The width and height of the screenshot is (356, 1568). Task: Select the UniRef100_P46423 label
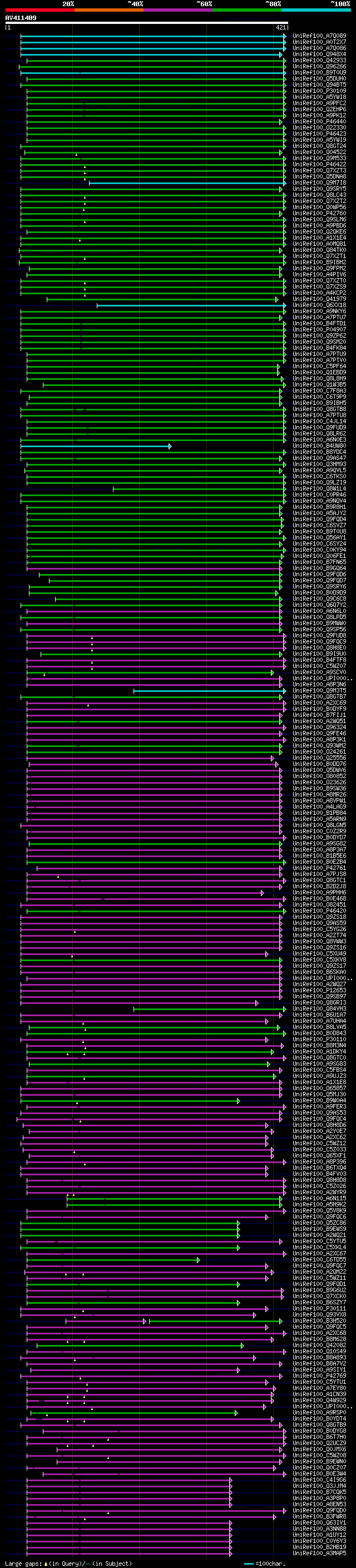coord(319,134)
